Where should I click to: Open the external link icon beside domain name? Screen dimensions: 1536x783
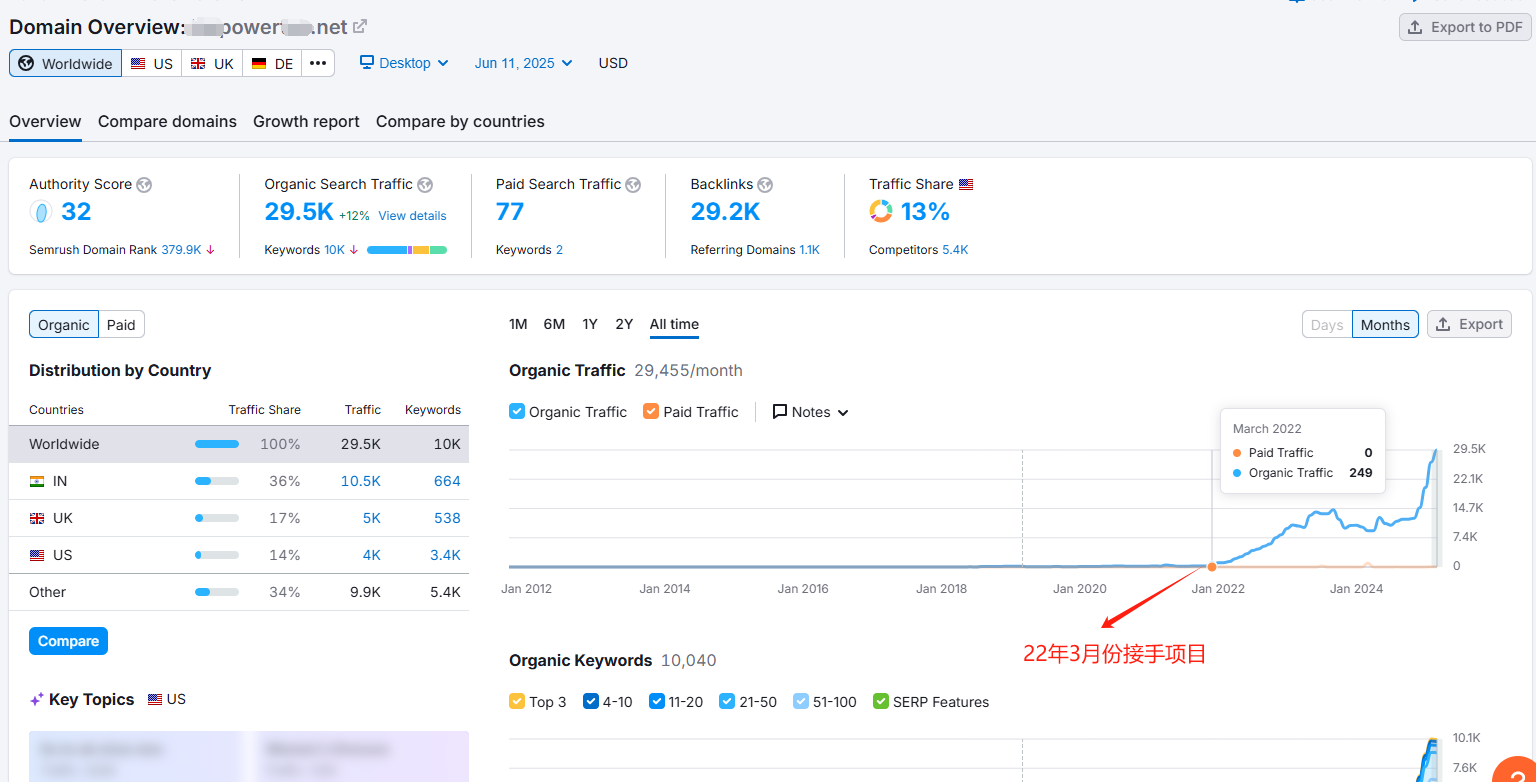pyautogui.click(x=360, y=27)
